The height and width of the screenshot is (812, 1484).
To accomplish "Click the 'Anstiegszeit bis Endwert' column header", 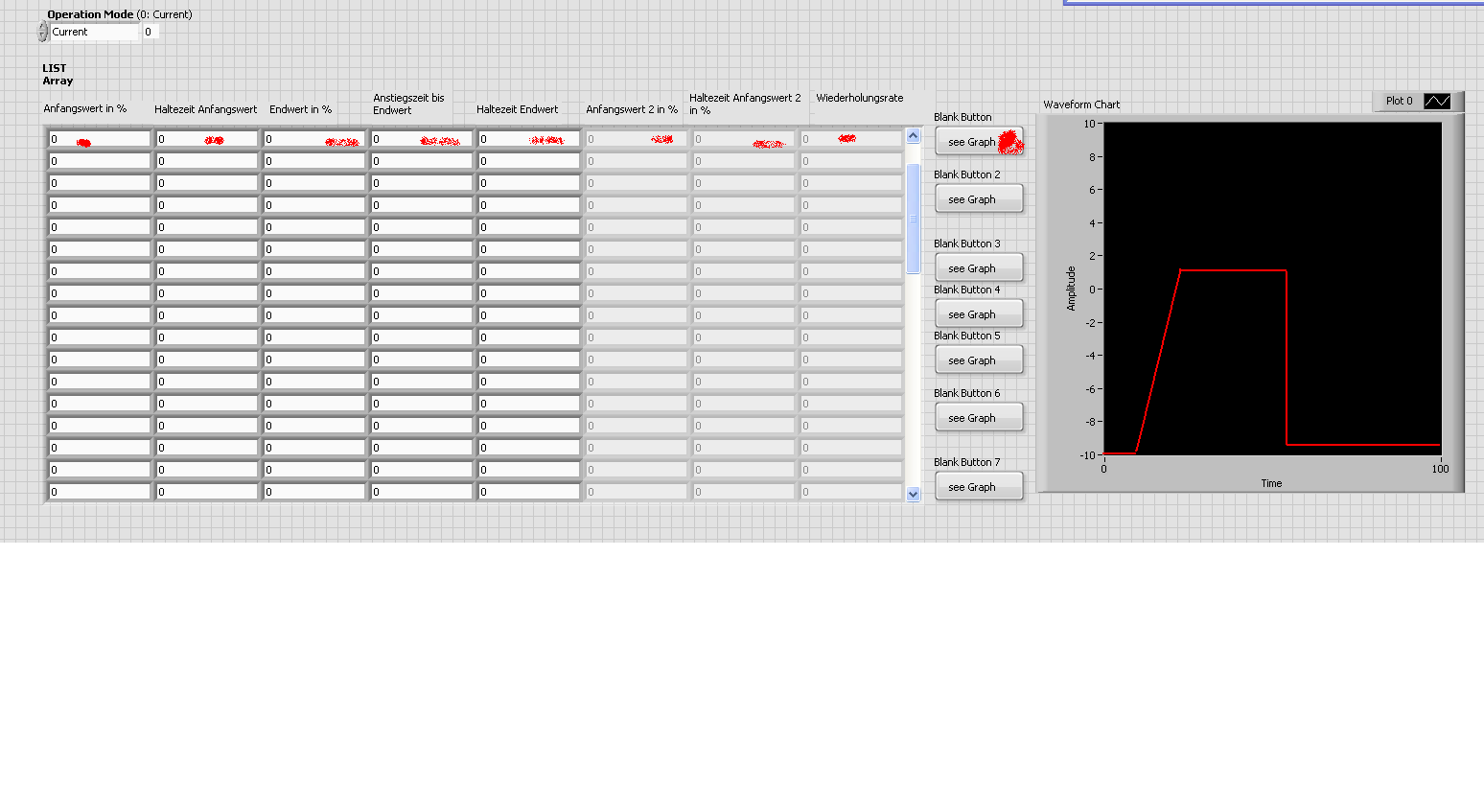I will click(x=408, y=104).
